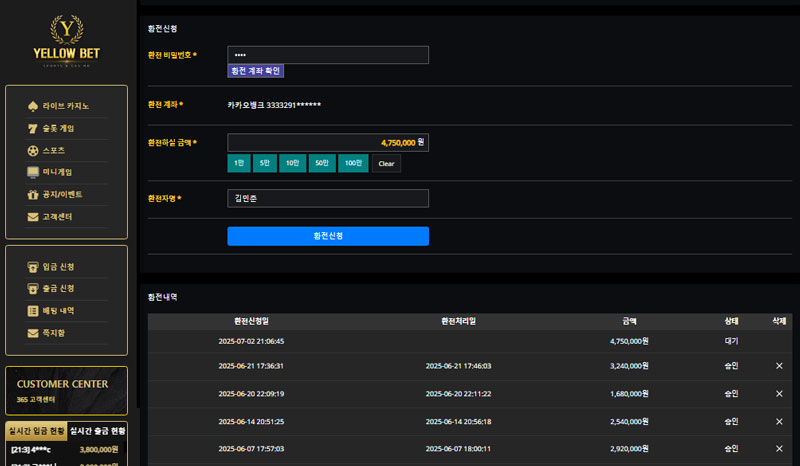Click the 베팅 내역 list icon
Viewport: 800px width, 466px height.
click(x=33, y=311)
